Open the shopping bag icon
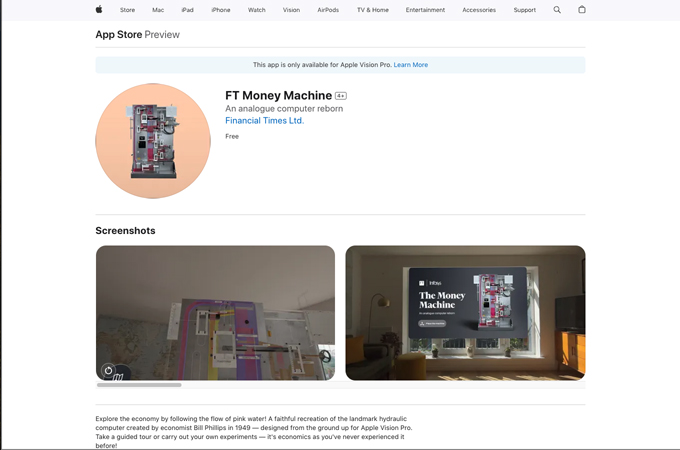The image size is (680, 450). pos(582,10)
